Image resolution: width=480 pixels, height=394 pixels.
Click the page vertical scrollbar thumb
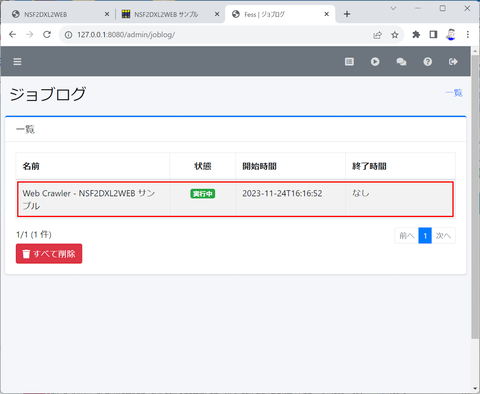(475, 197)
